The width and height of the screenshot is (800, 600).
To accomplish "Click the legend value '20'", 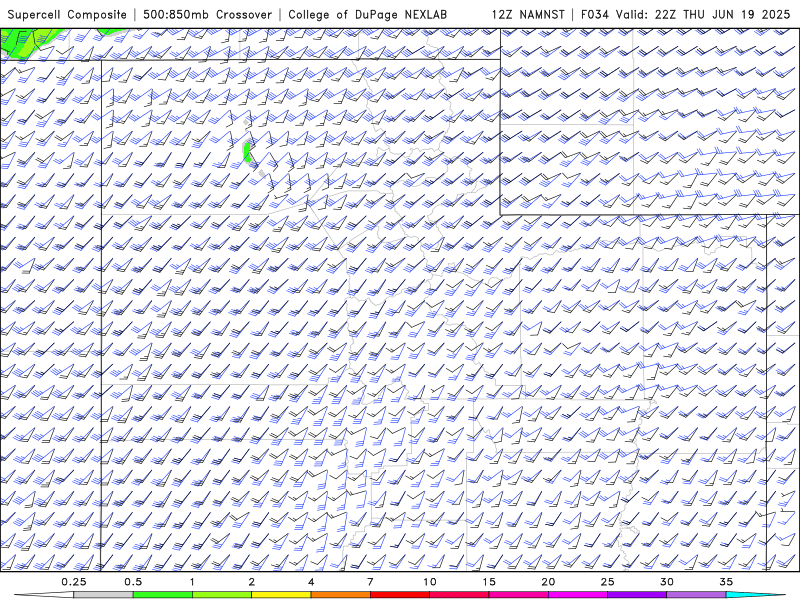I will click(x=548, y=582).
